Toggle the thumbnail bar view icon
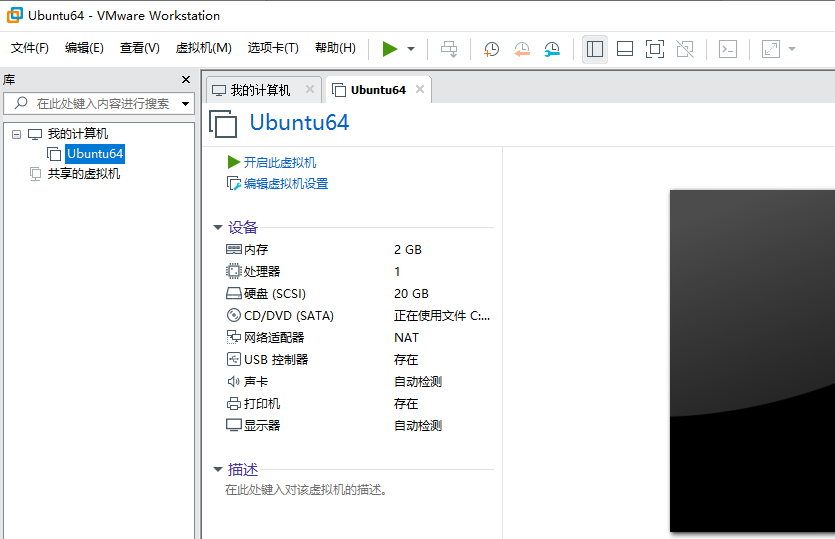The height and width of the screenshot is (539, 835). click(x=625, y=49)
